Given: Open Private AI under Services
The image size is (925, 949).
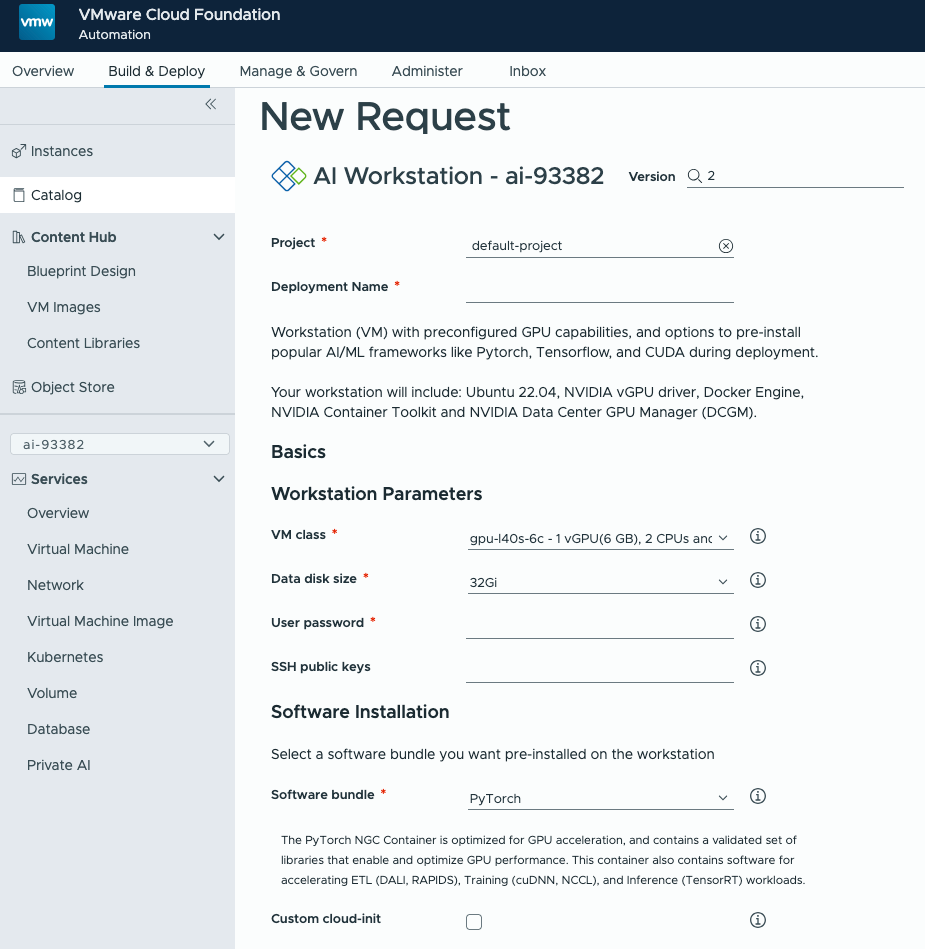Looking at the screenshot, I should tap(59, 766).
